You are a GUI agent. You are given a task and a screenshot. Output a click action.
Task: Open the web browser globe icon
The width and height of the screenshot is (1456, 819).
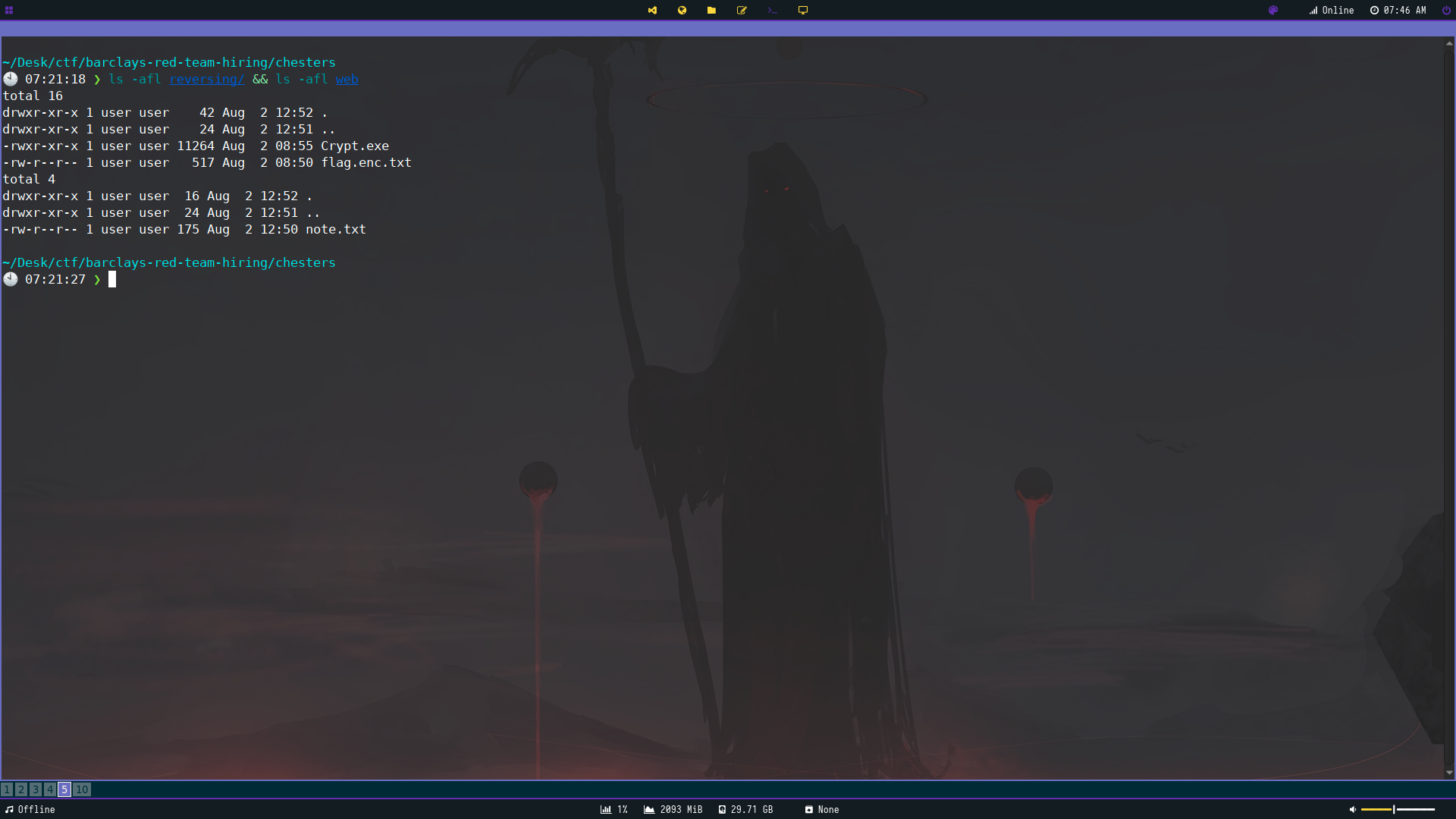tap(682, 10)
